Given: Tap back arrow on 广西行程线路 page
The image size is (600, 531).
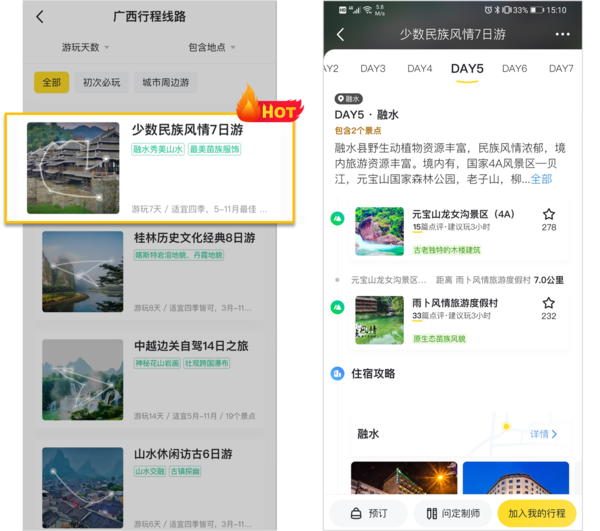Looking at the screenshot, I should [x=40, y=17].
